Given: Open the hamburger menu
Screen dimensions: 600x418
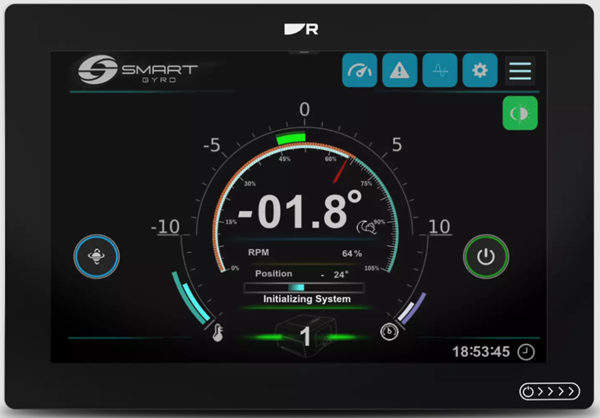Looking at the screenshot, I should pyautogui.click(x=520, y=71).
